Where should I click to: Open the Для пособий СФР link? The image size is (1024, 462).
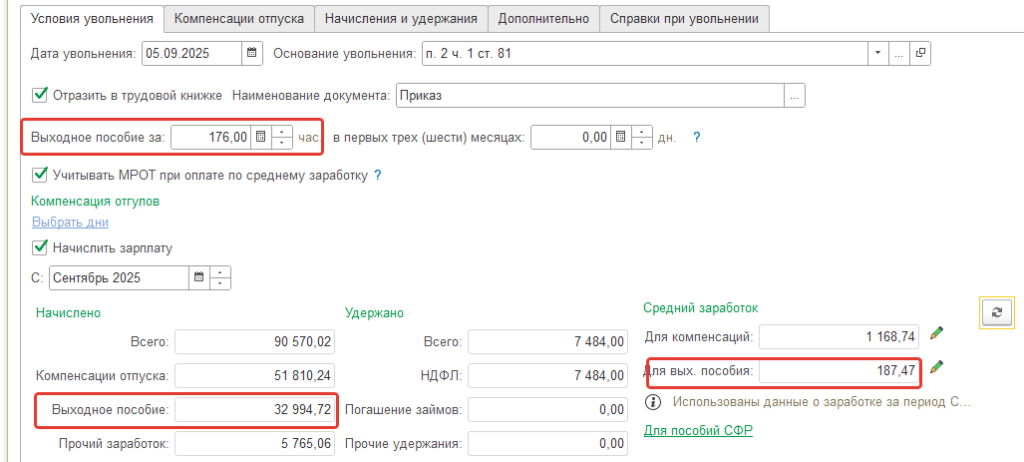697,431
